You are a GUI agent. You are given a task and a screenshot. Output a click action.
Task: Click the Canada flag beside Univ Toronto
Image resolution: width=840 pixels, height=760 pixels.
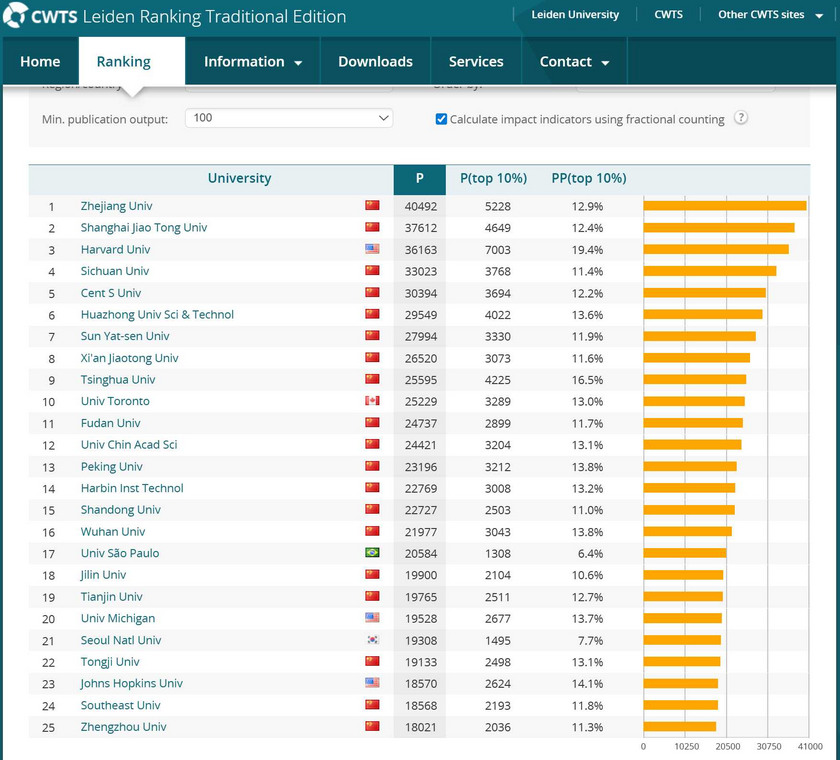point(372,401)
